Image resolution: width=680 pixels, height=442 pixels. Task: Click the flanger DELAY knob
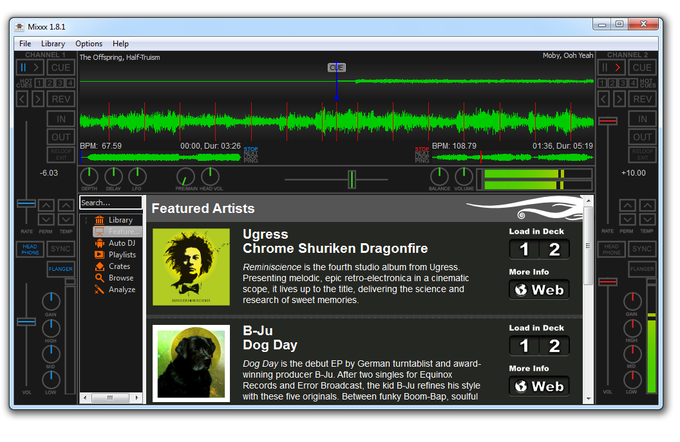tap(113, 177)
